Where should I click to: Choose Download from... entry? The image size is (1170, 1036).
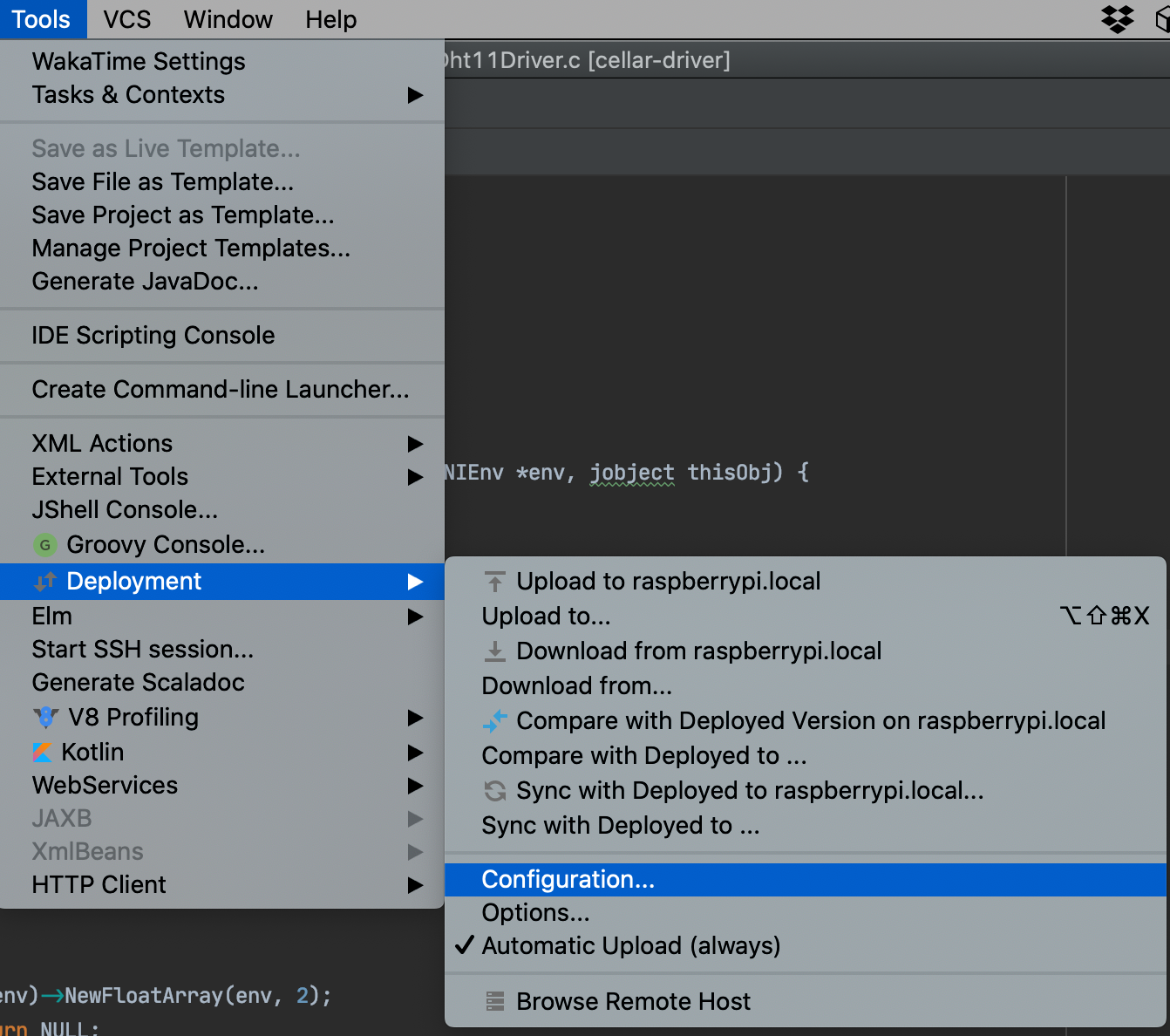(x=806, y=686)
